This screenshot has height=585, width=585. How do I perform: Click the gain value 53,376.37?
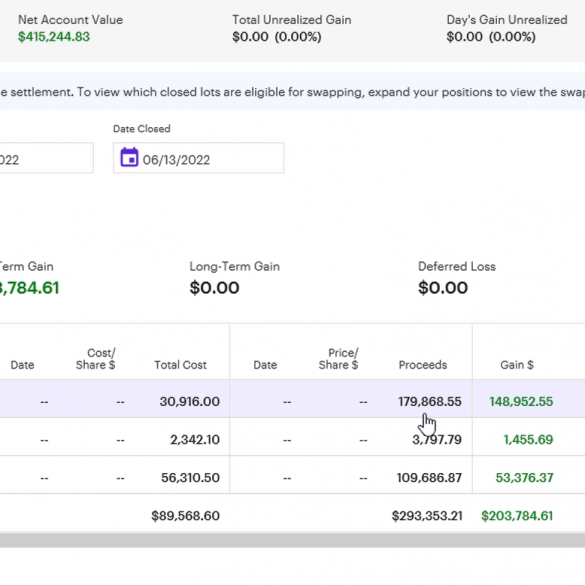coord(524,478)
